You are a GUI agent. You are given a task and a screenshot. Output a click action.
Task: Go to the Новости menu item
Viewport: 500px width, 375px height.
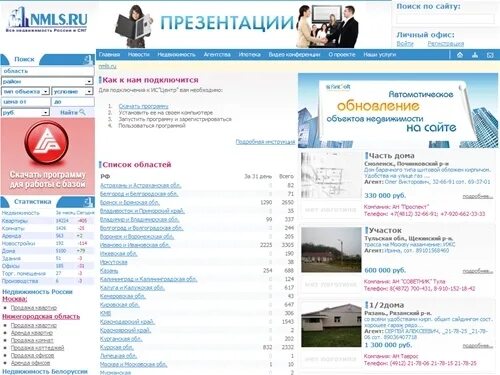click(139, 54)
